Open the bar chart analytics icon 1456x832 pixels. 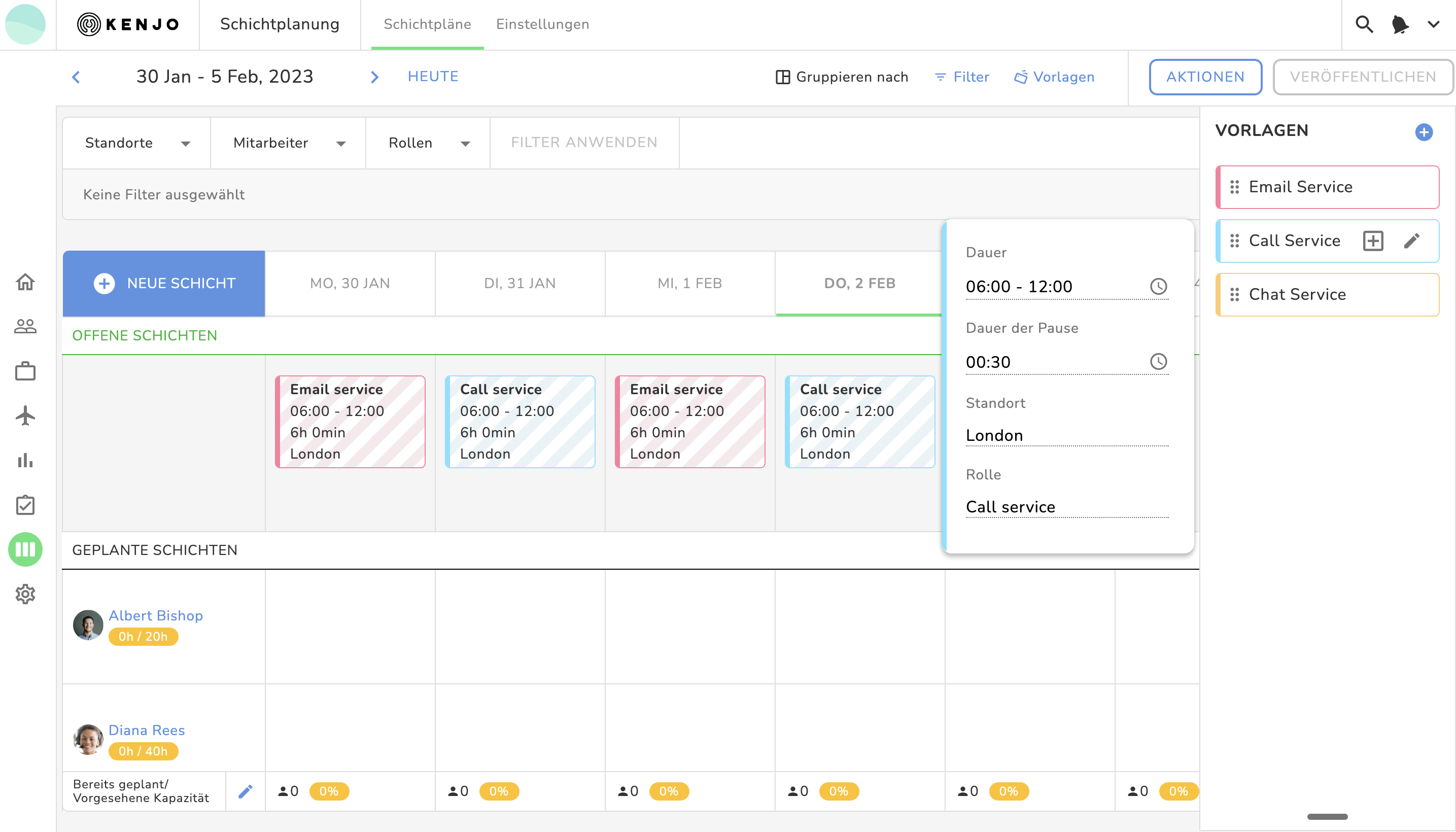point(25,461)
